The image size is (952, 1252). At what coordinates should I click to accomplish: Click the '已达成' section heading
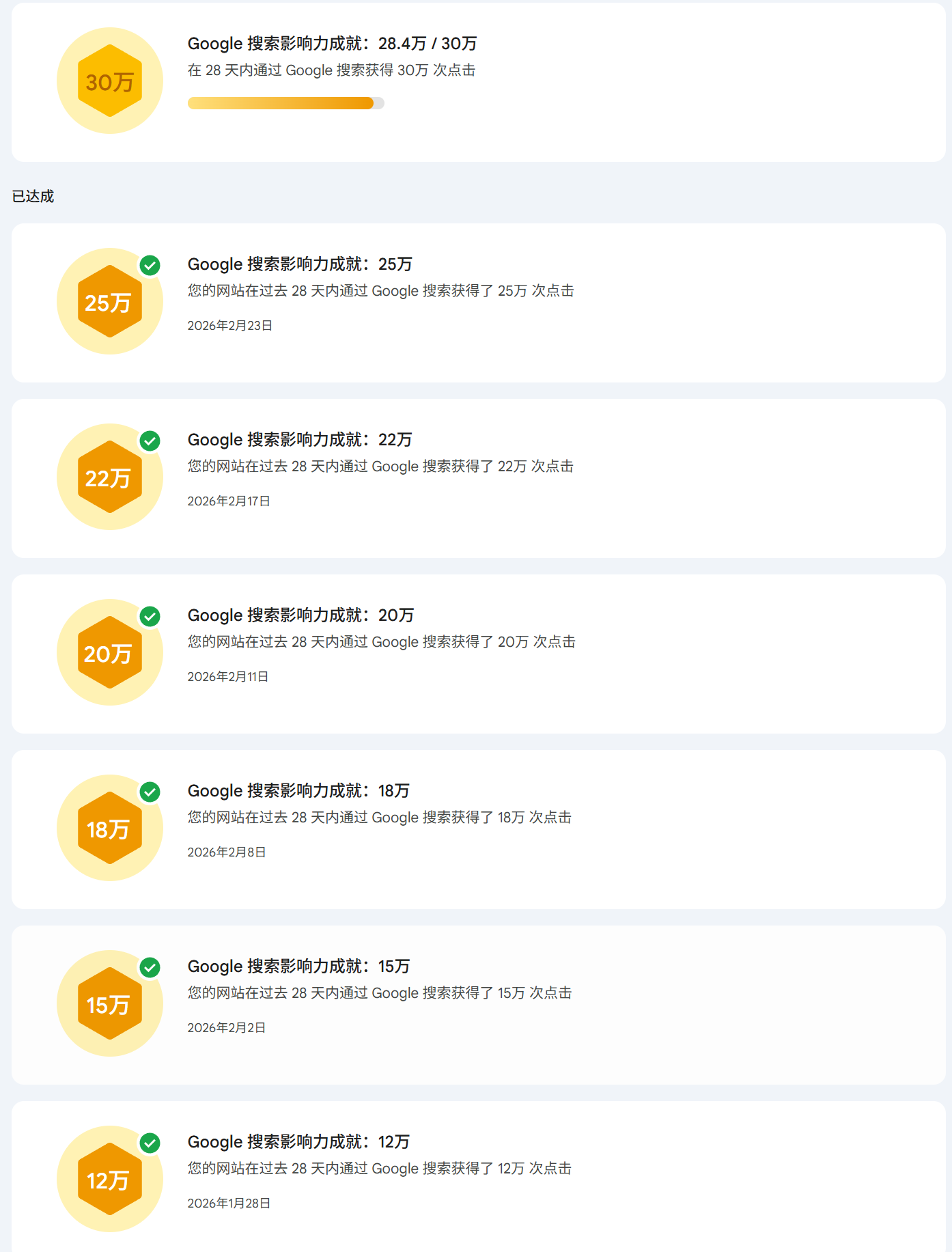33,197
